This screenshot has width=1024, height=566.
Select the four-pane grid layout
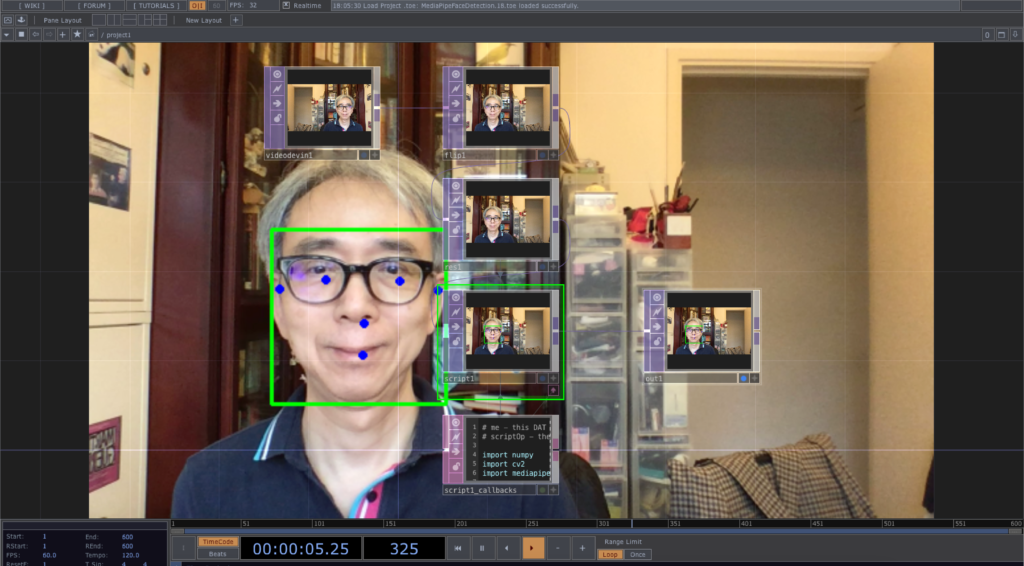[160, 20]
